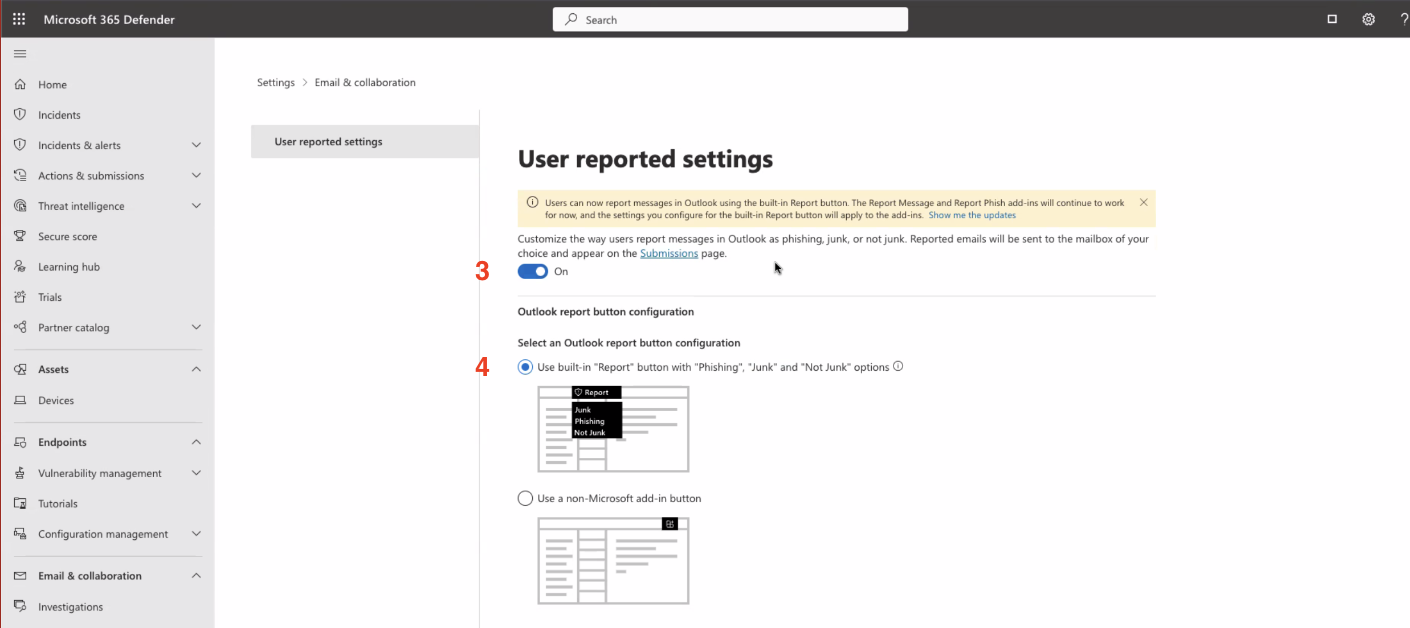Screen dimensions: 1410x628
Task: Open Settings from the breadcrumb
Action: pyautogui.click(x=275, y=82)
